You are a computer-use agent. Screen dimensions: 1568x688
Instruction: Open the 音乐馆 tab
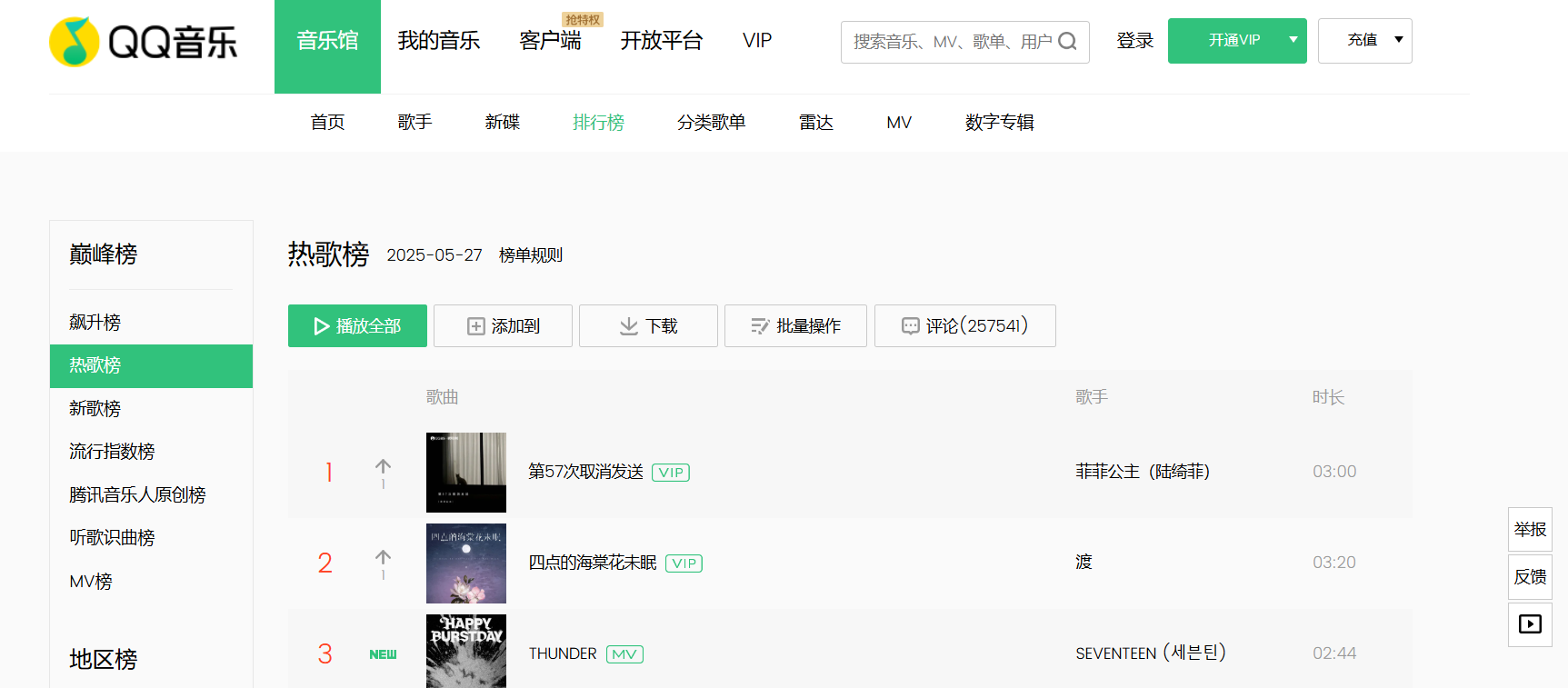(x=327, y=46)
